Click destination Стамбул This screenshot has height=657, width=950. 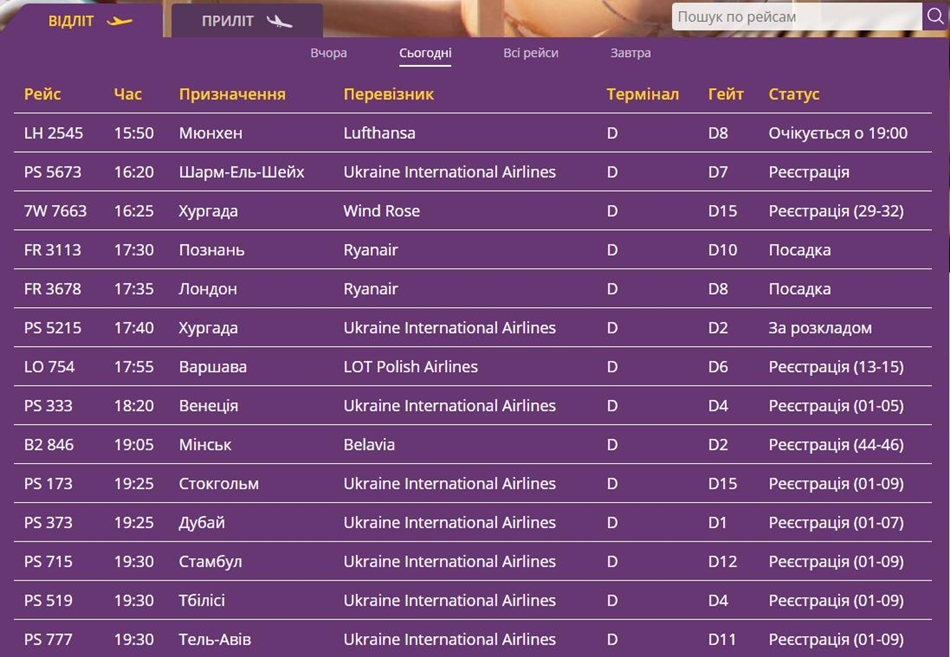pos(210,561)
